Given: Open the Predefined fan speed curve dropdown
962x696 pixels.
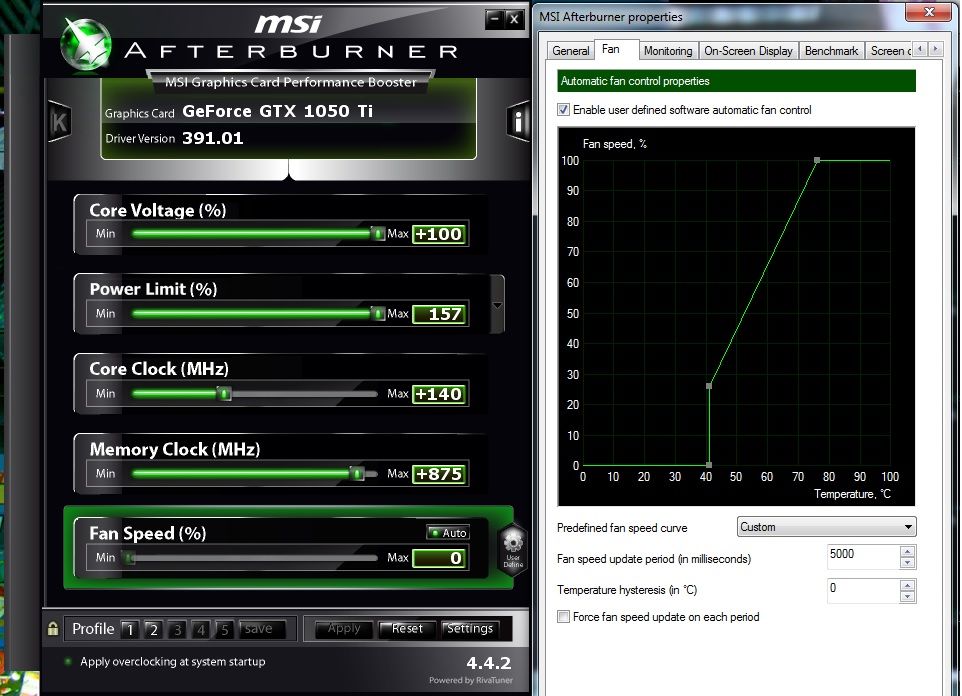Looking at the screenshot, I should point(826,527).
